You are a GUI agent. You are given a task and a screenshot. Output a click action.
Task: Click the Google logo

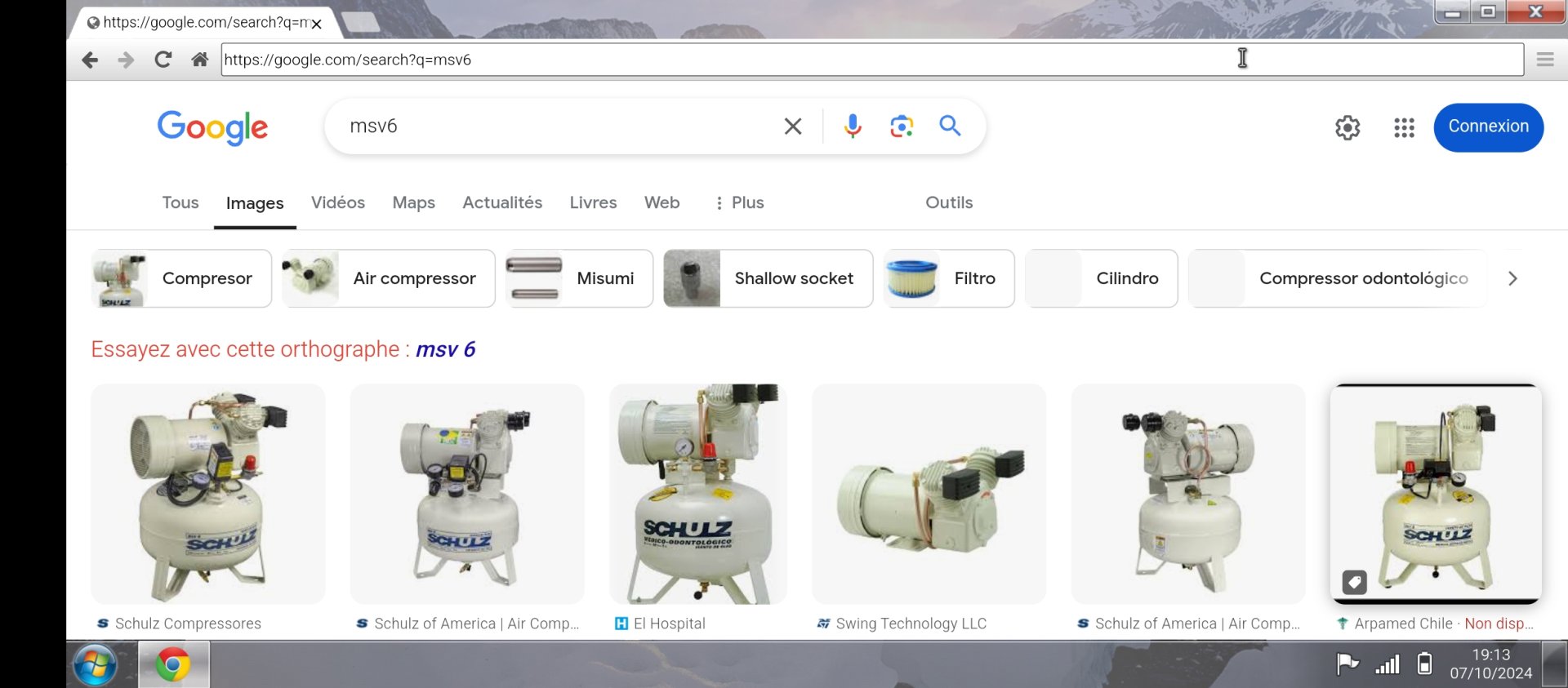click(212, 127)
